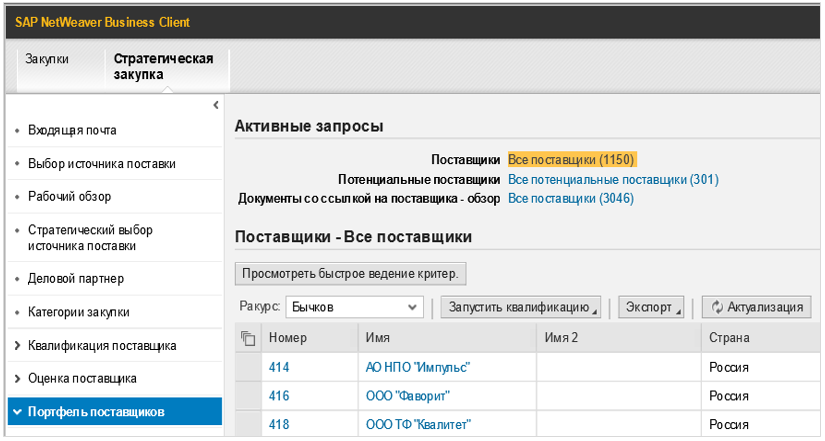Image resolution: width=825 pixels, height=441 pixels.
Task: Open the Все поставщики (3046) link
Action: (x=570, y=198)
